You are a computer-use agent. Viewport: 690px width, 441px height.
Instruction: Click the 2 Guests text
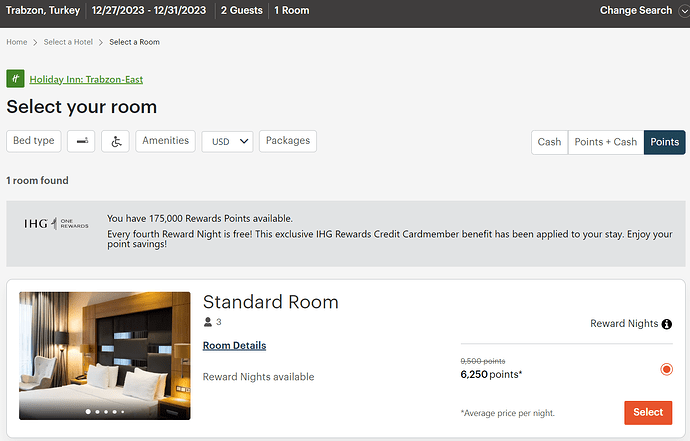click(242, 11)
